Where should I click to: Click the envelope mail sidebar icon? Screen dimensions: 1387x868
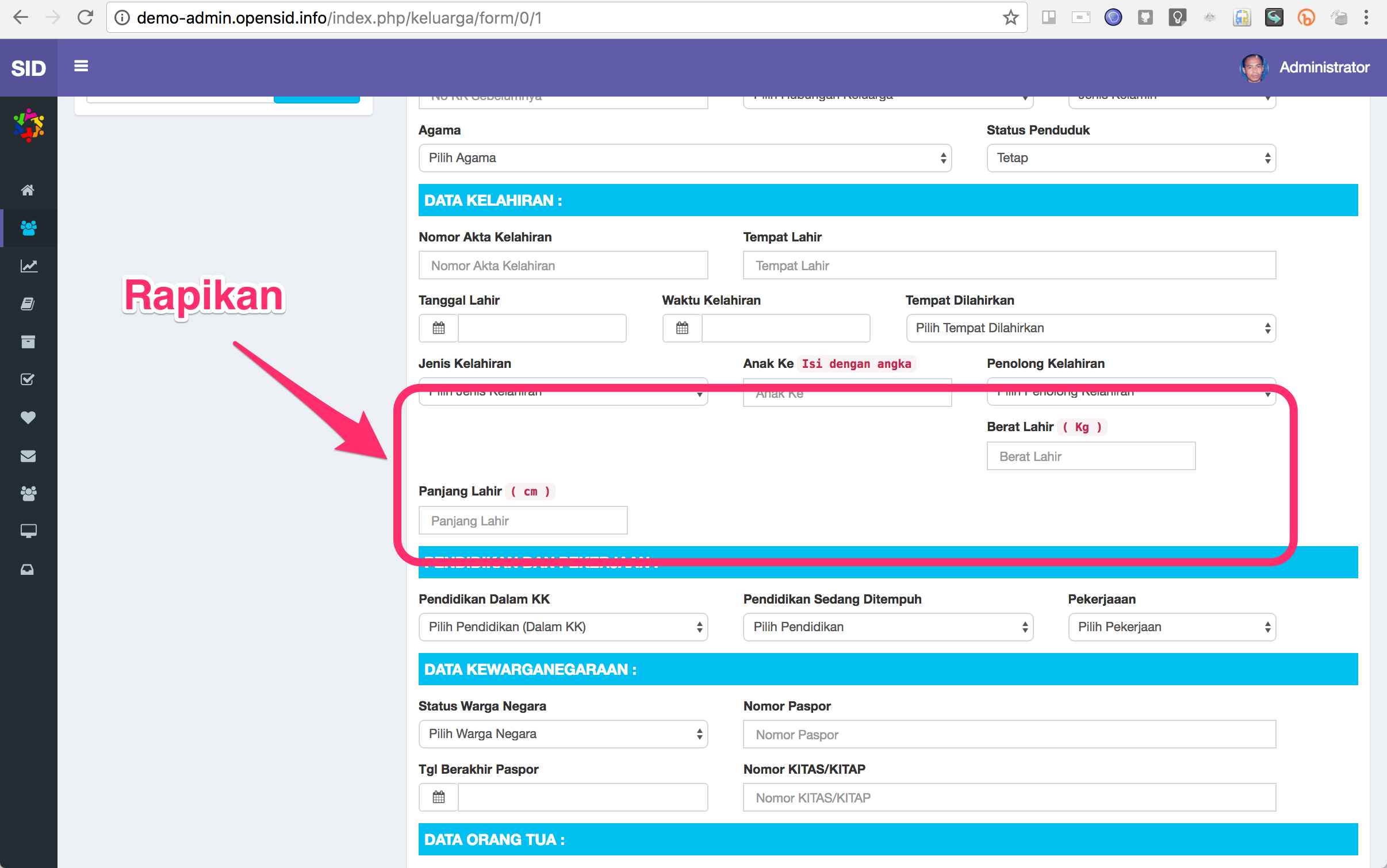pyautogui.click(x=28, y=456)
